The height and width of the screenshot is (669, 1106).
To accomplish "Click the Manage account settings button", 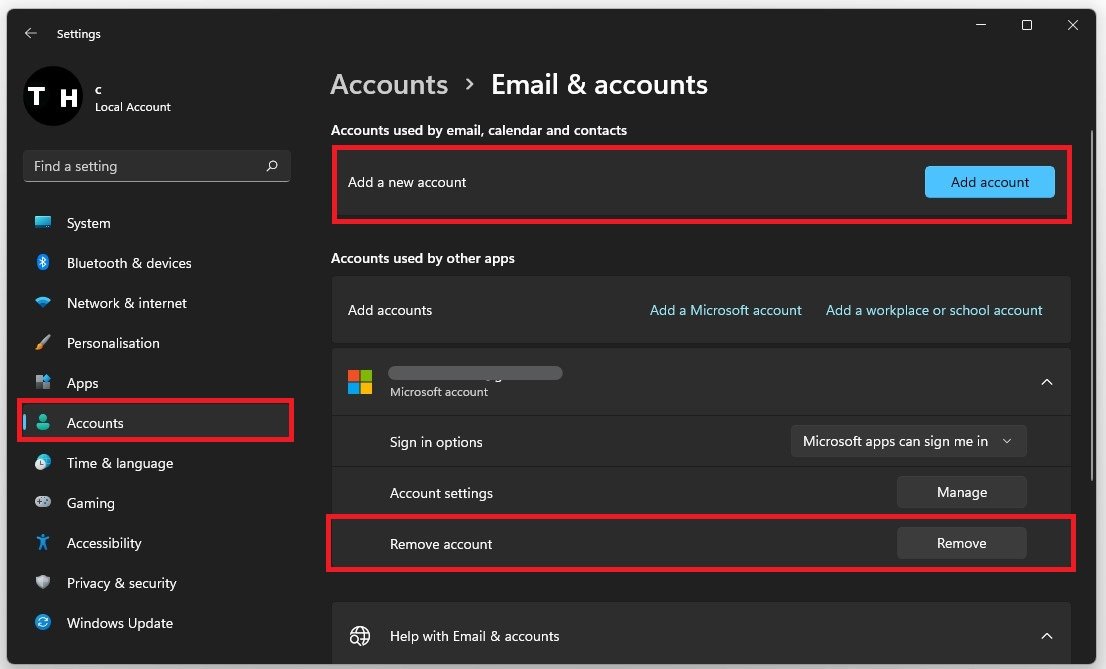I will tap(961, 492).
